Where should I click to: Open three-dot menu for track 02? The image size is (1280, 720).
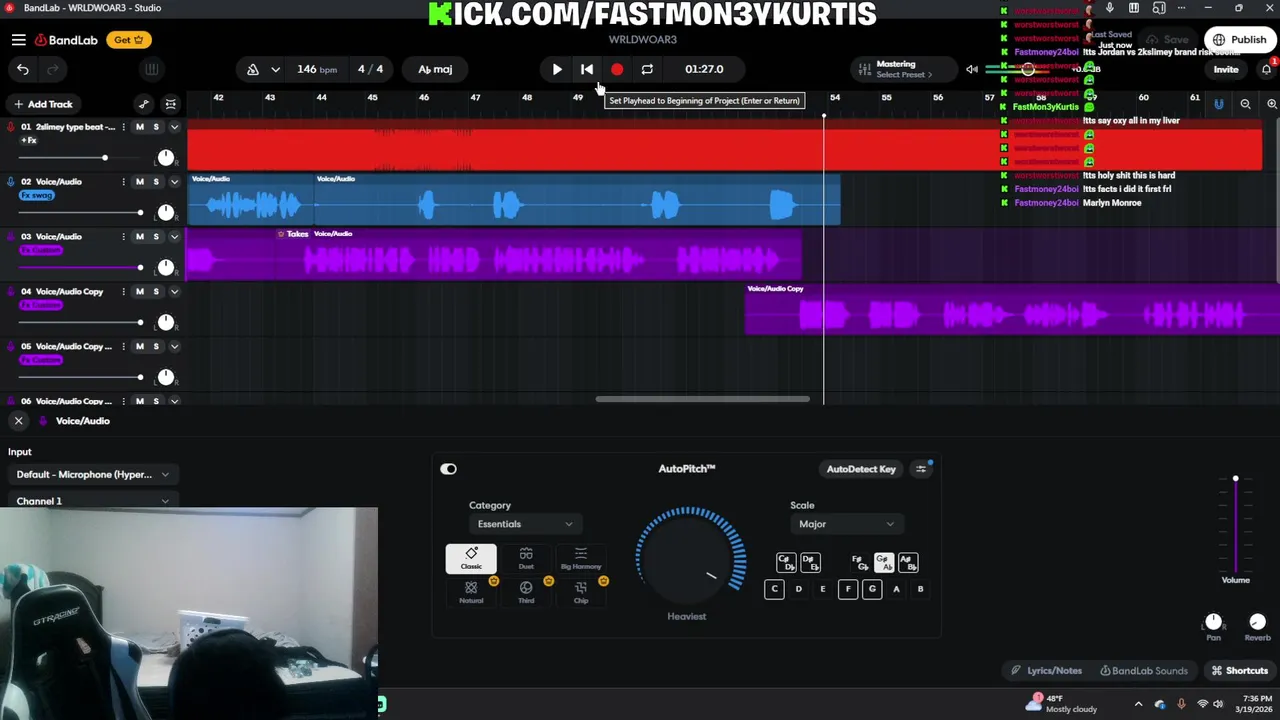(124, 182)
